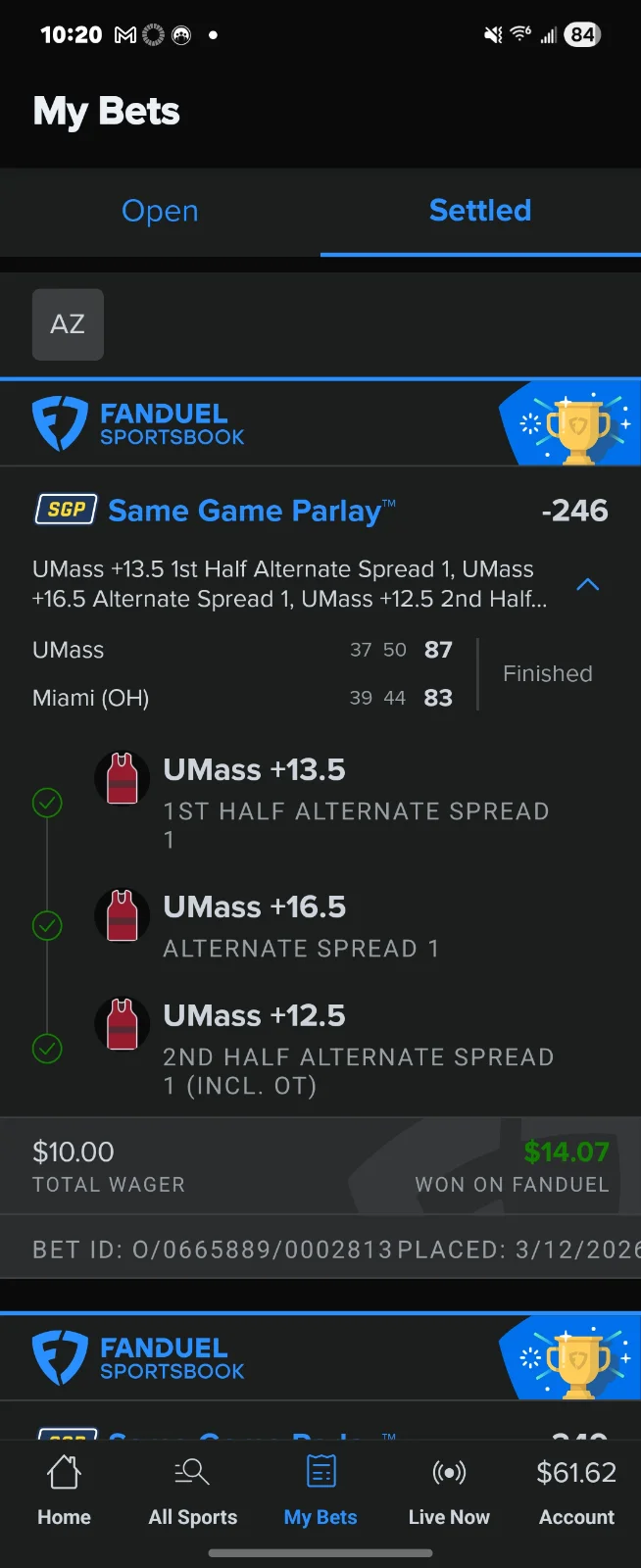Tap the battery indicator showing 84
This screenshot has height=1568, width=641.
[x=580, y=34]
